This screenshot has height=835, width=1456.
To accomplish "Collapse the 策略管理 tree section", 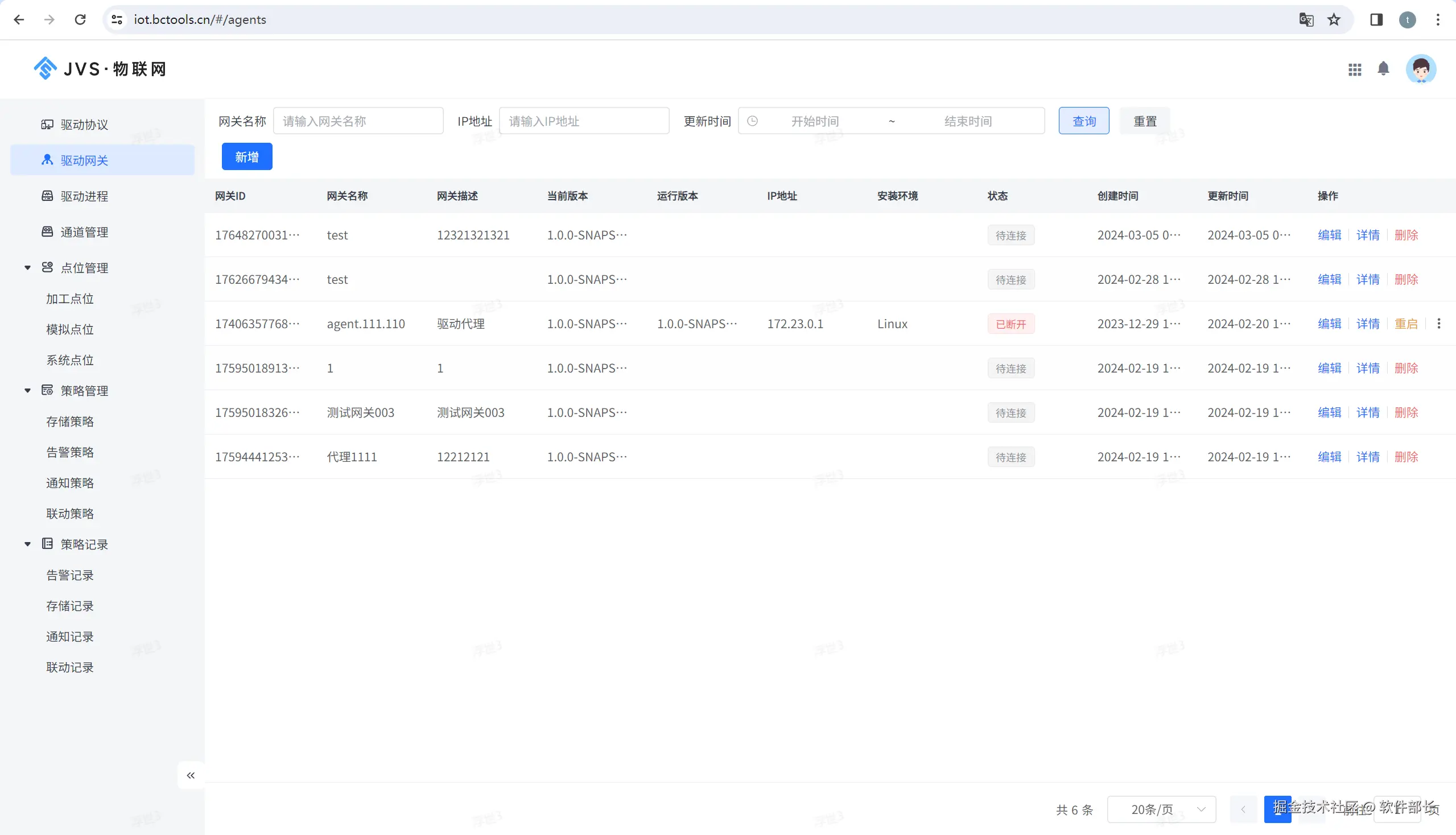I will [x=27, y=391].
